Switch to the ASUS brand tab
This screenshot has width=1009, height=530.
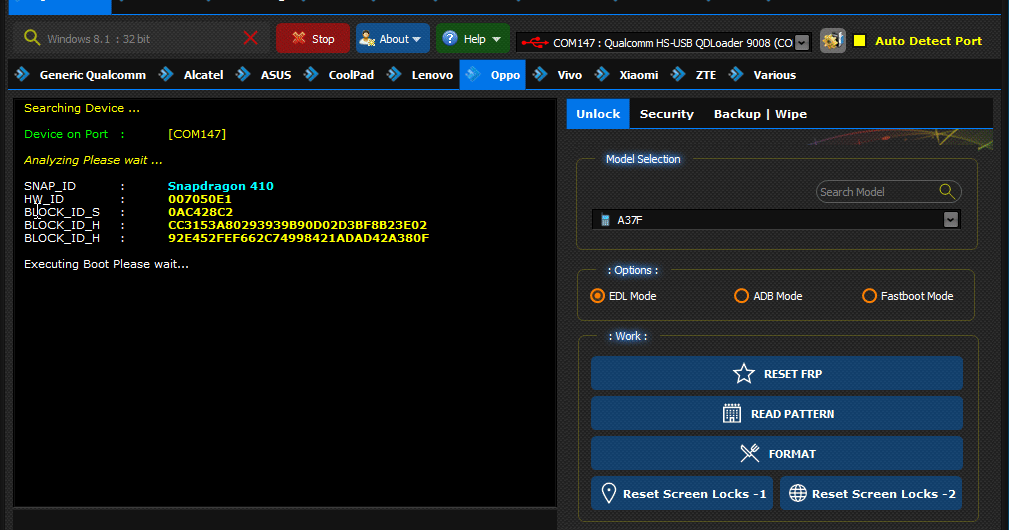click(x=275, y=75)
